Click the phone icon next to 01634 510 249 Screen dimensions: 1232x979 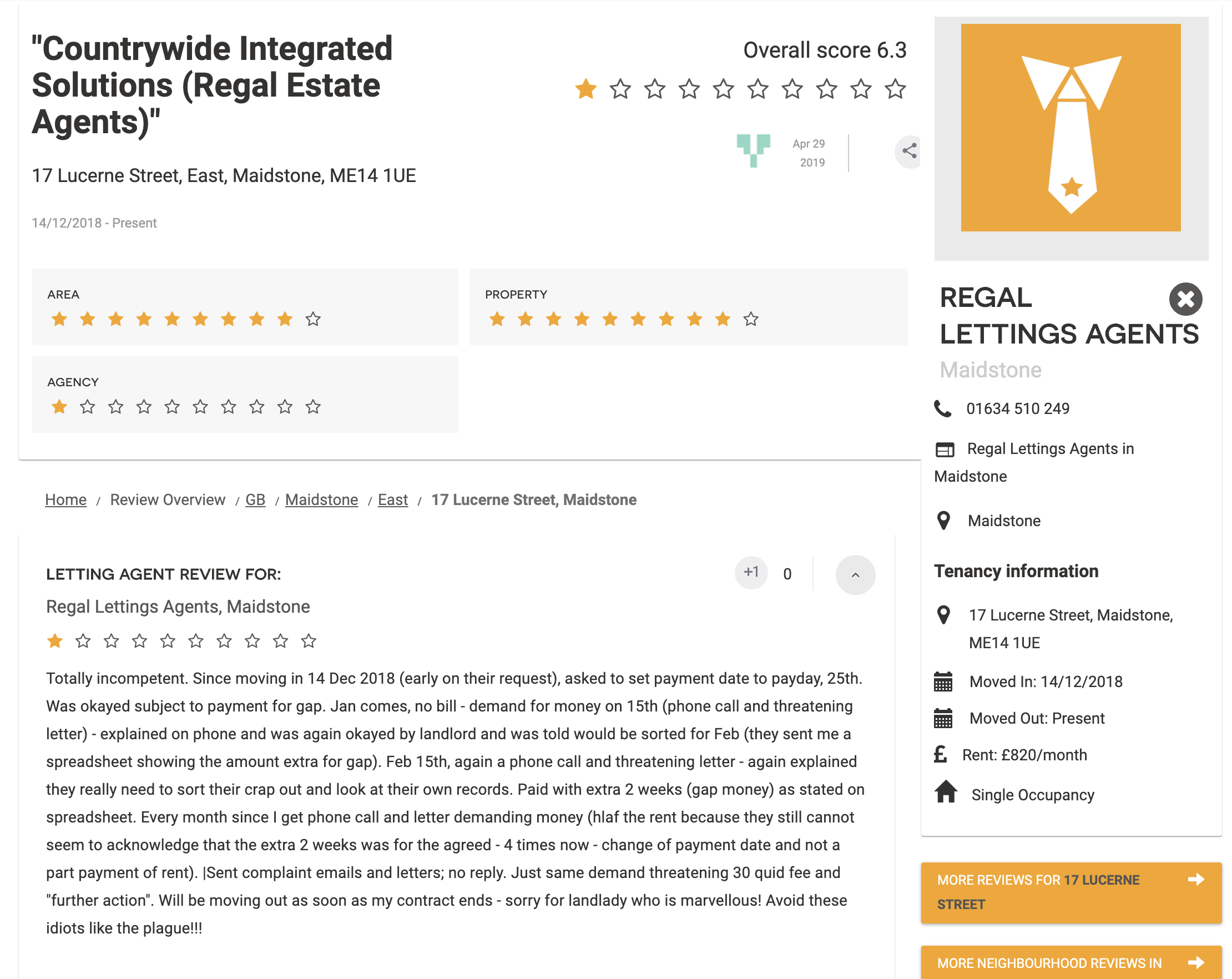942,408
